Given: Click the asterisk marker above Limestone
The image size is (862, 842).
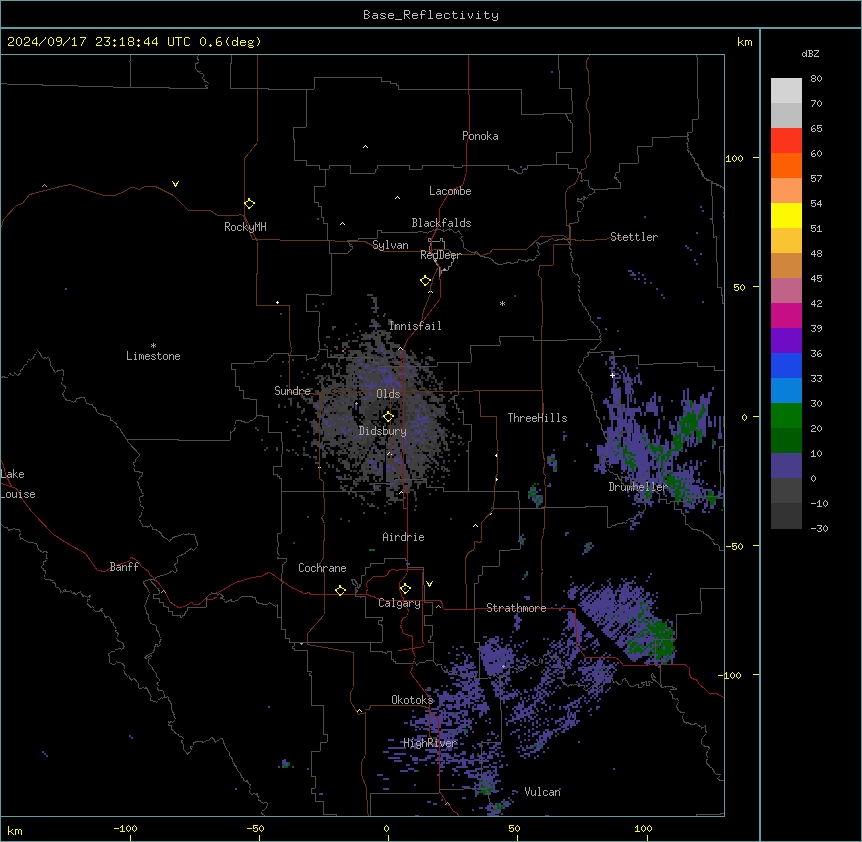Looking at the screenshot, I should 153,346.
